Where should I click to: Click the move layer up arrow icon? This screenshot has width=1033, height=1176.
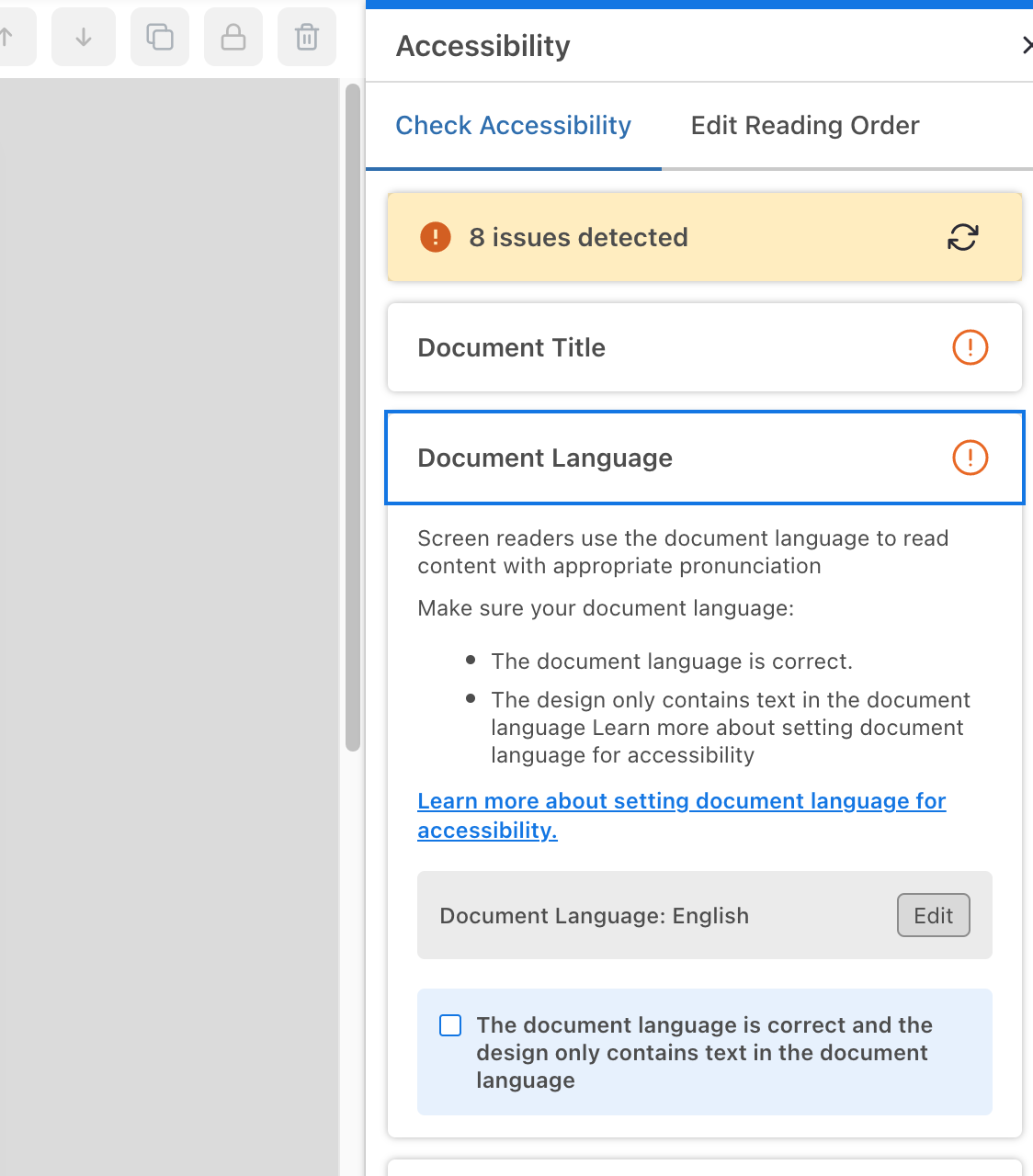[x=9, y=37]
